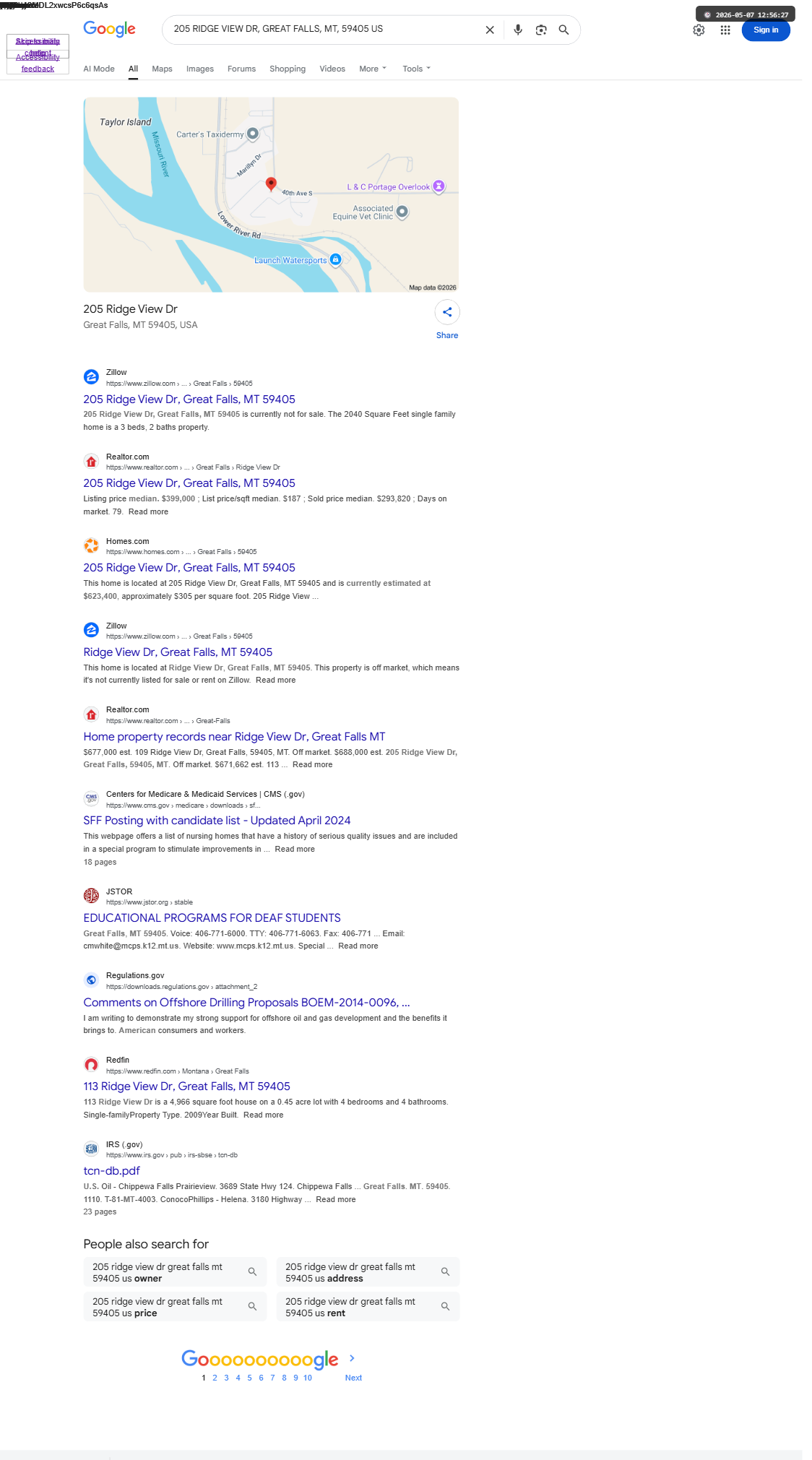
Task: Click L & C Portage Overlook map marker
Action: (439, 186)
